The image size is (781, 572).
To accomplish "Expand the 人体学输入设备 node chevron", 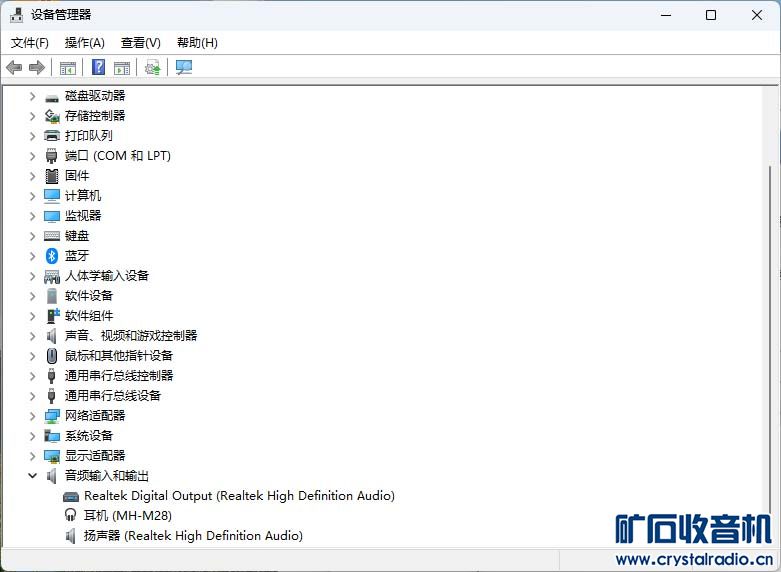I will click(32, 276).
